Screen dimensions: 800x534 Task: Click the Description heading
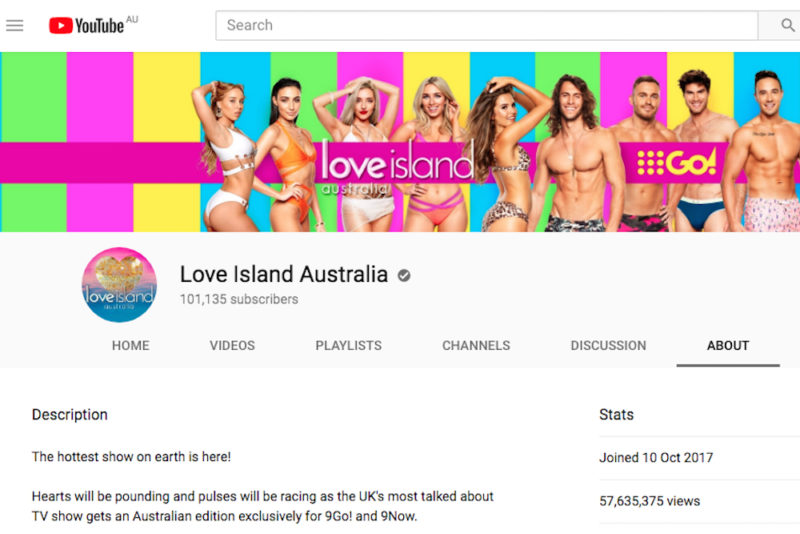pyautogui.click(x=70, y=414)
